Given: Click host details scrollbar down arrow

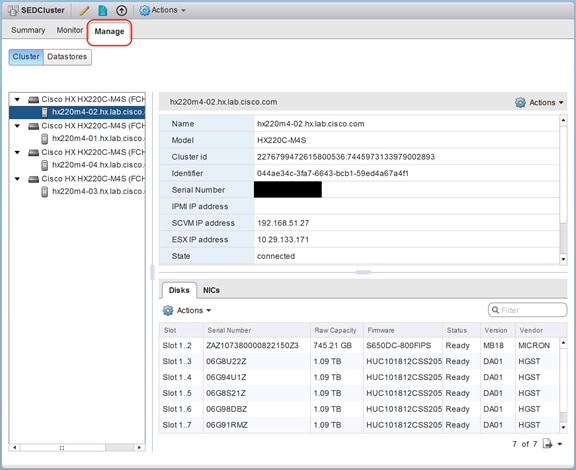Looking at the screenshot, I should tap(563, 259).
